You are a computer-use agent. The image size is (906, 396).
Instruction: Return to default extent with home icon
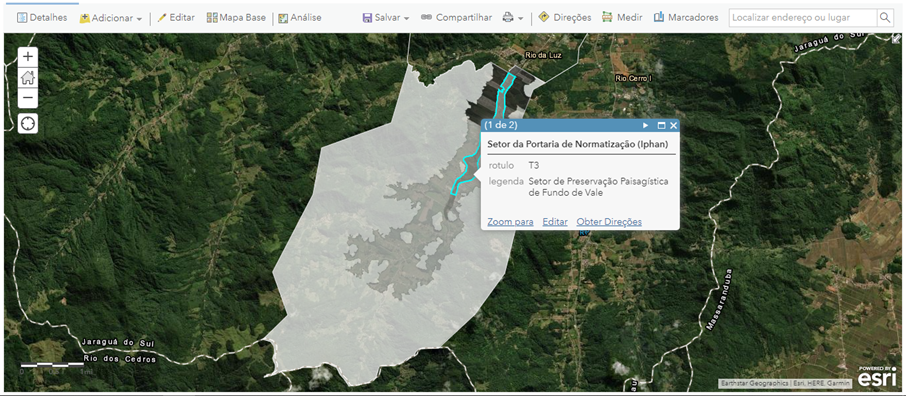tap(28, 77)
